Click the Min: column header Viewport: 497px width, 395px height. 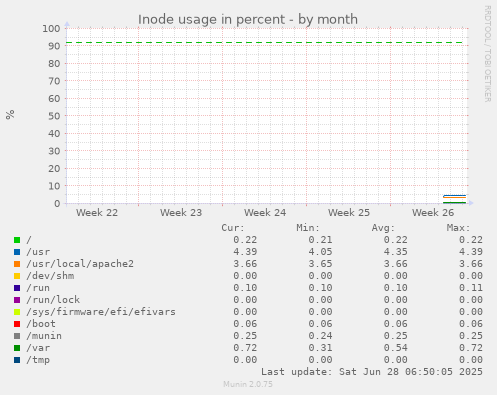pyautogui.click(x=308, y=228)
